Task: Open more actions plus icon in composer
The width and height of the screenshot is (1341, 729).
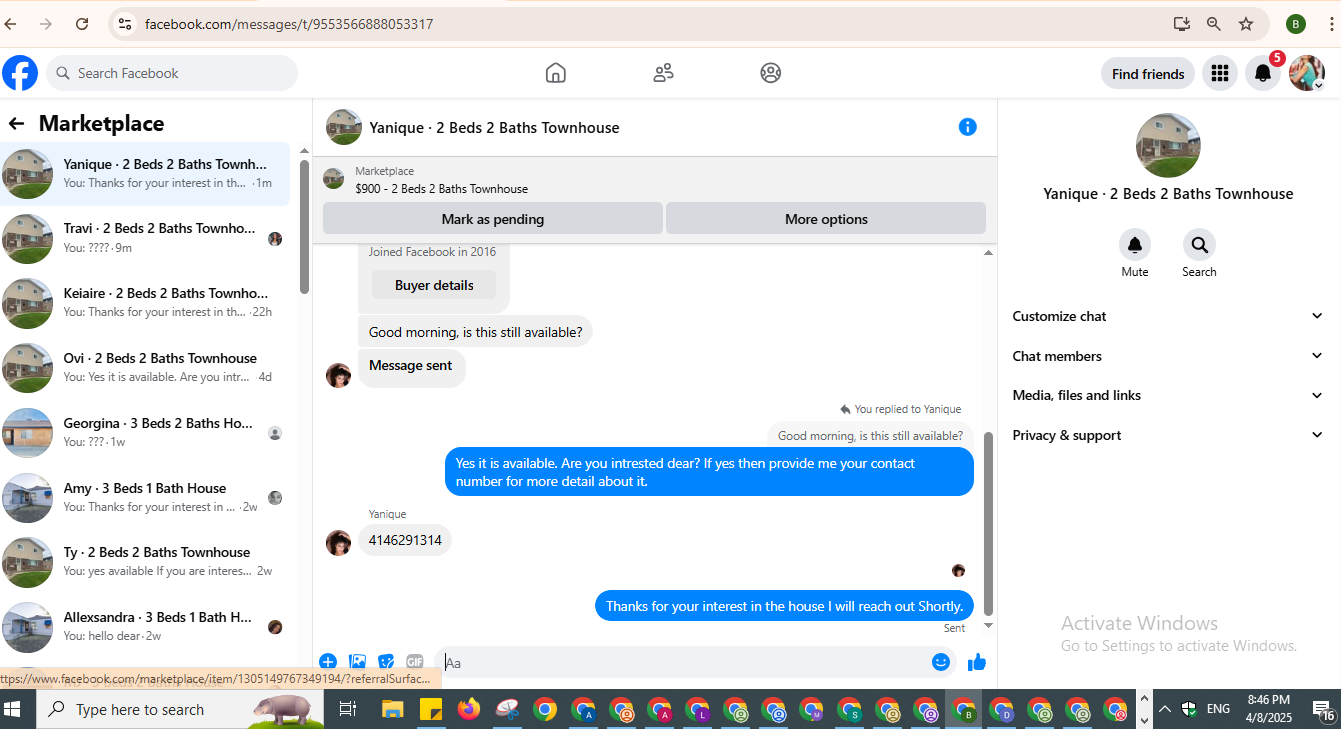Action: tap(328, 662)
